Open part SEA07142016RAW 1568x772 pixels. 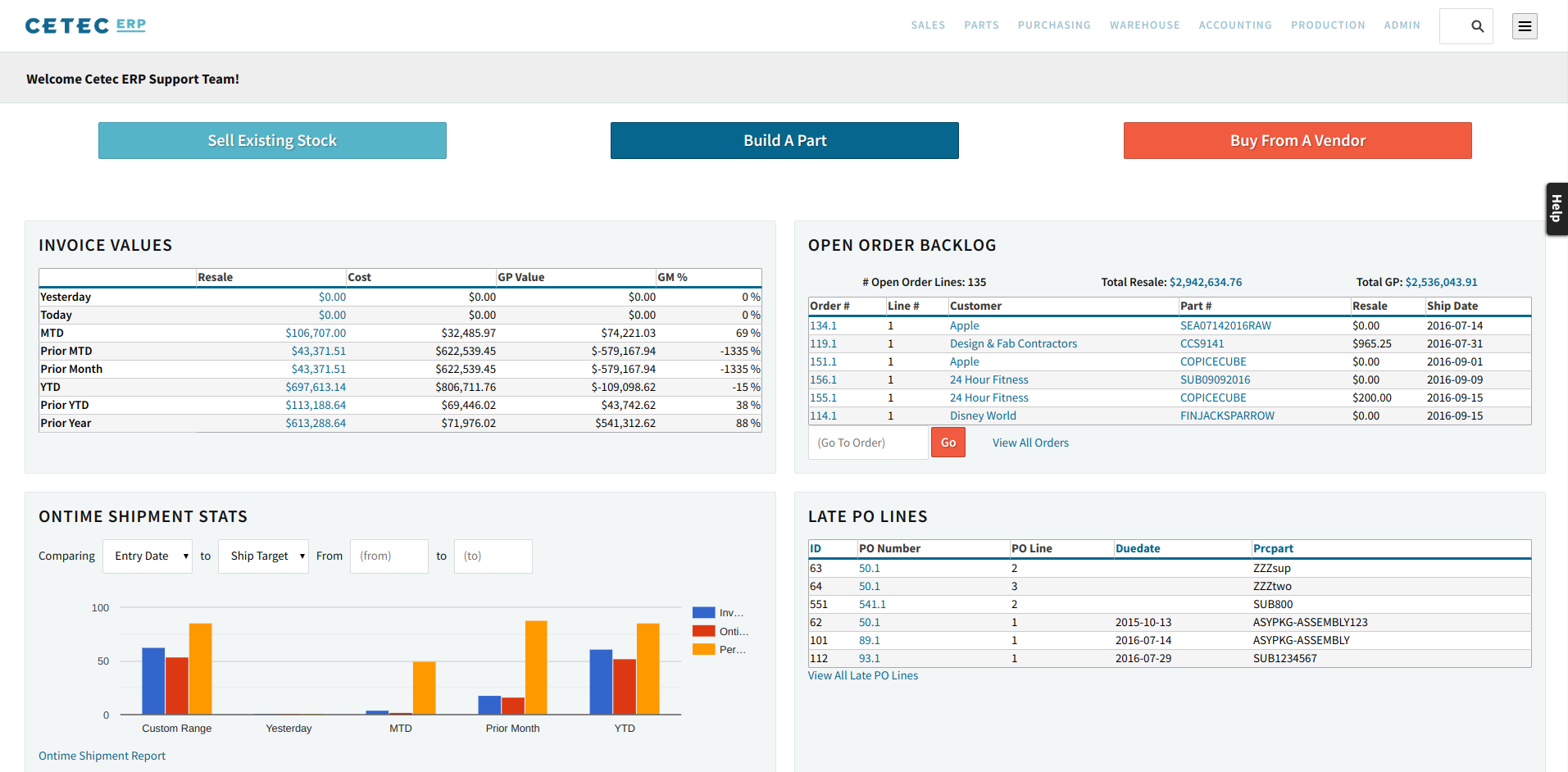(x=1225, y=325)
